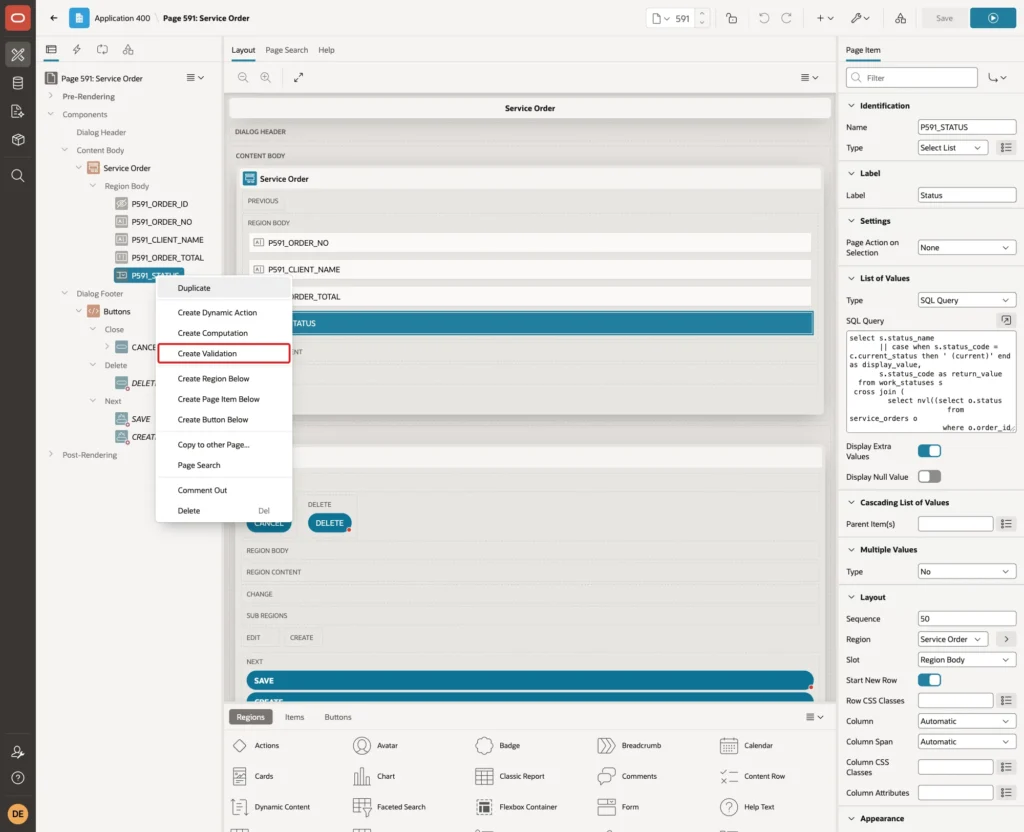Expand layout to full screen
The image size is (1024, 832).
coord(298,77)
